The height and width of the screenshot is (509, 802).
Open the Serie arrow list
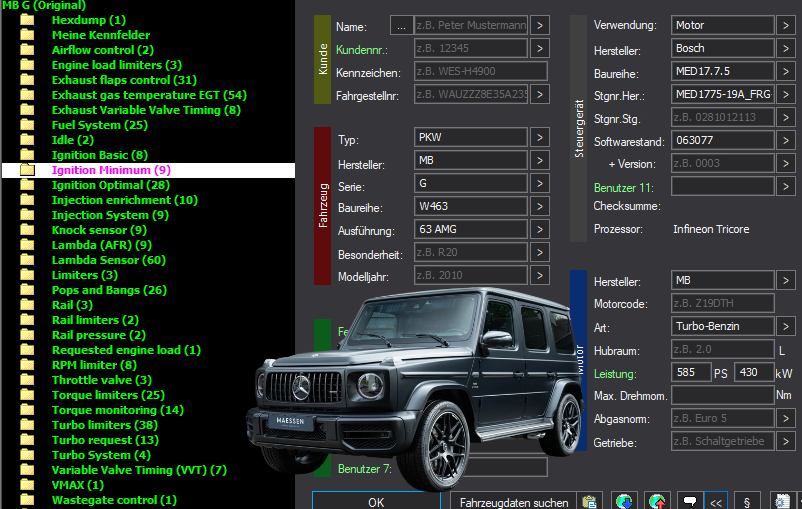pos(540,183)
